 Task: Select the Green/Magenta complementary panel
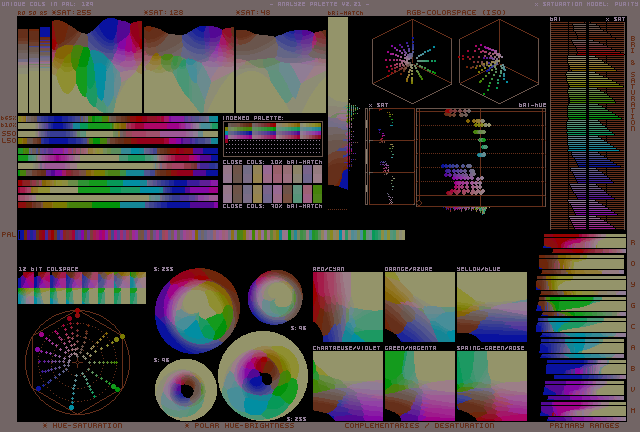419,385
